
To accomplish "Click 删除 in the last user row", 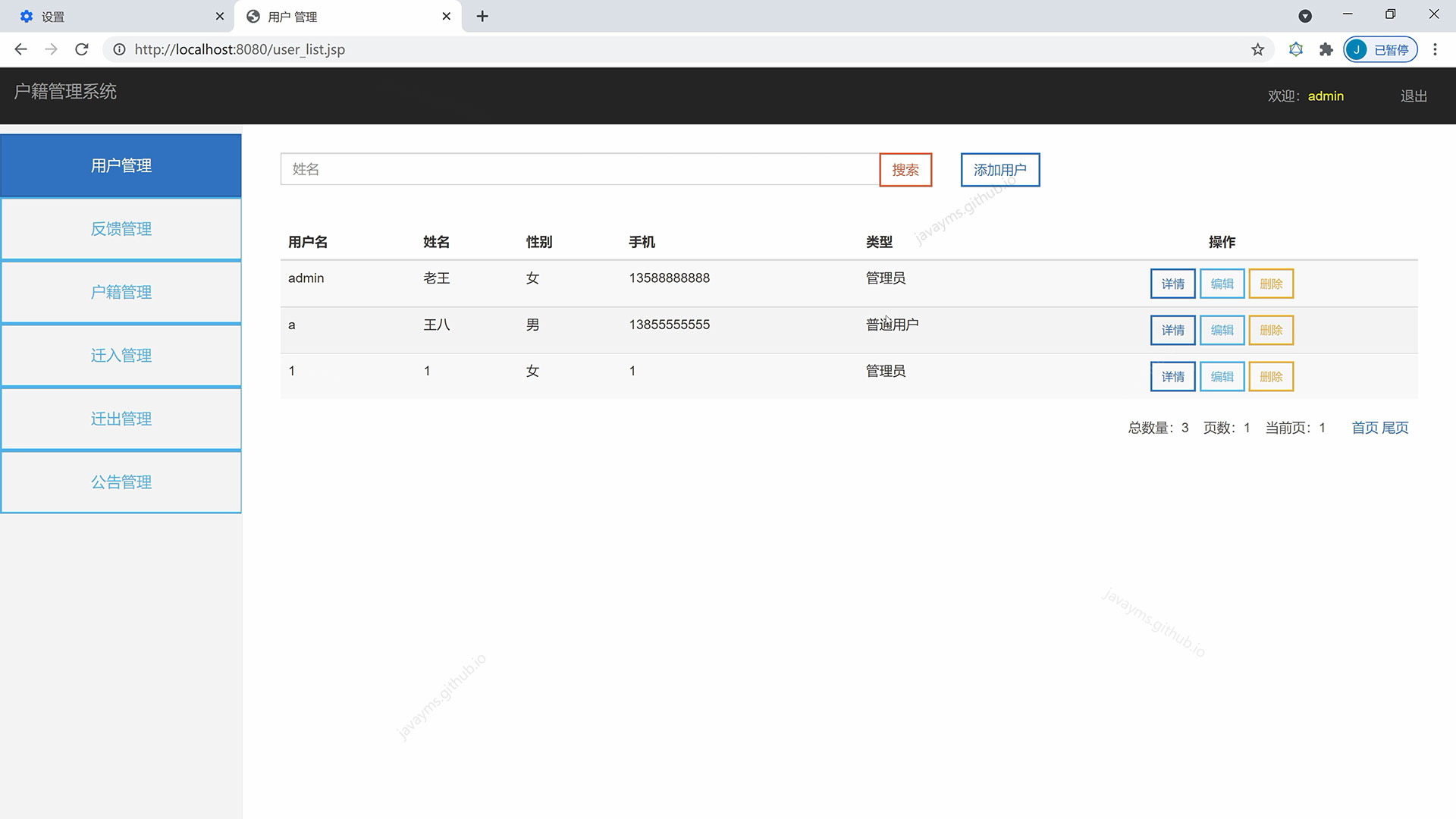I will (1271, 376).
